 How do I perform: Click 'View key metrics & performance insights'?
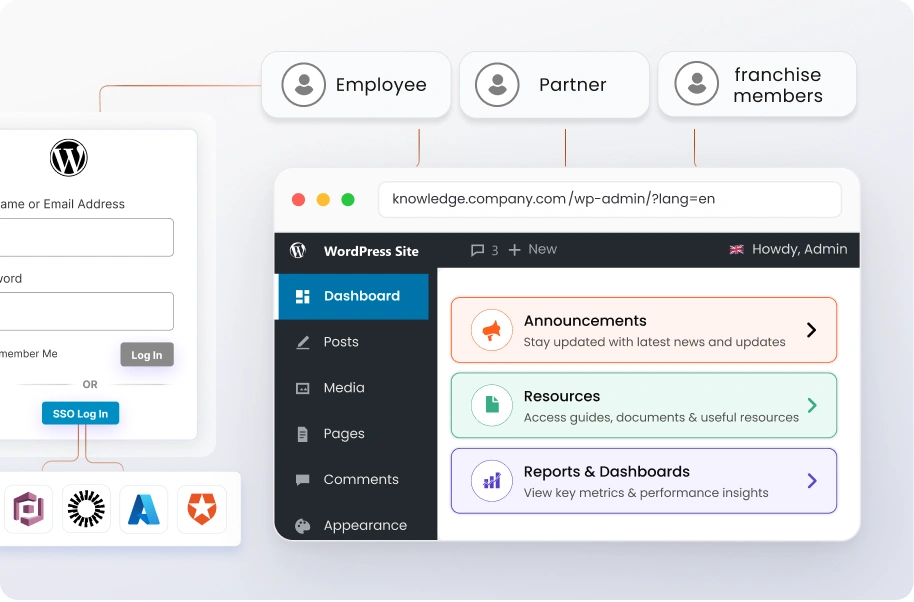(x=646, y=493)
